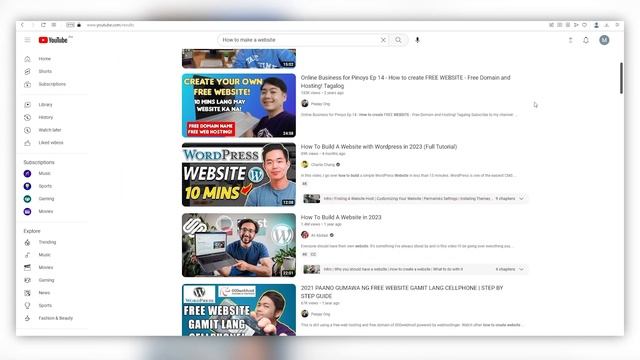Clear the search box with the X
The image size is (640, 360).
click(383, 40)
